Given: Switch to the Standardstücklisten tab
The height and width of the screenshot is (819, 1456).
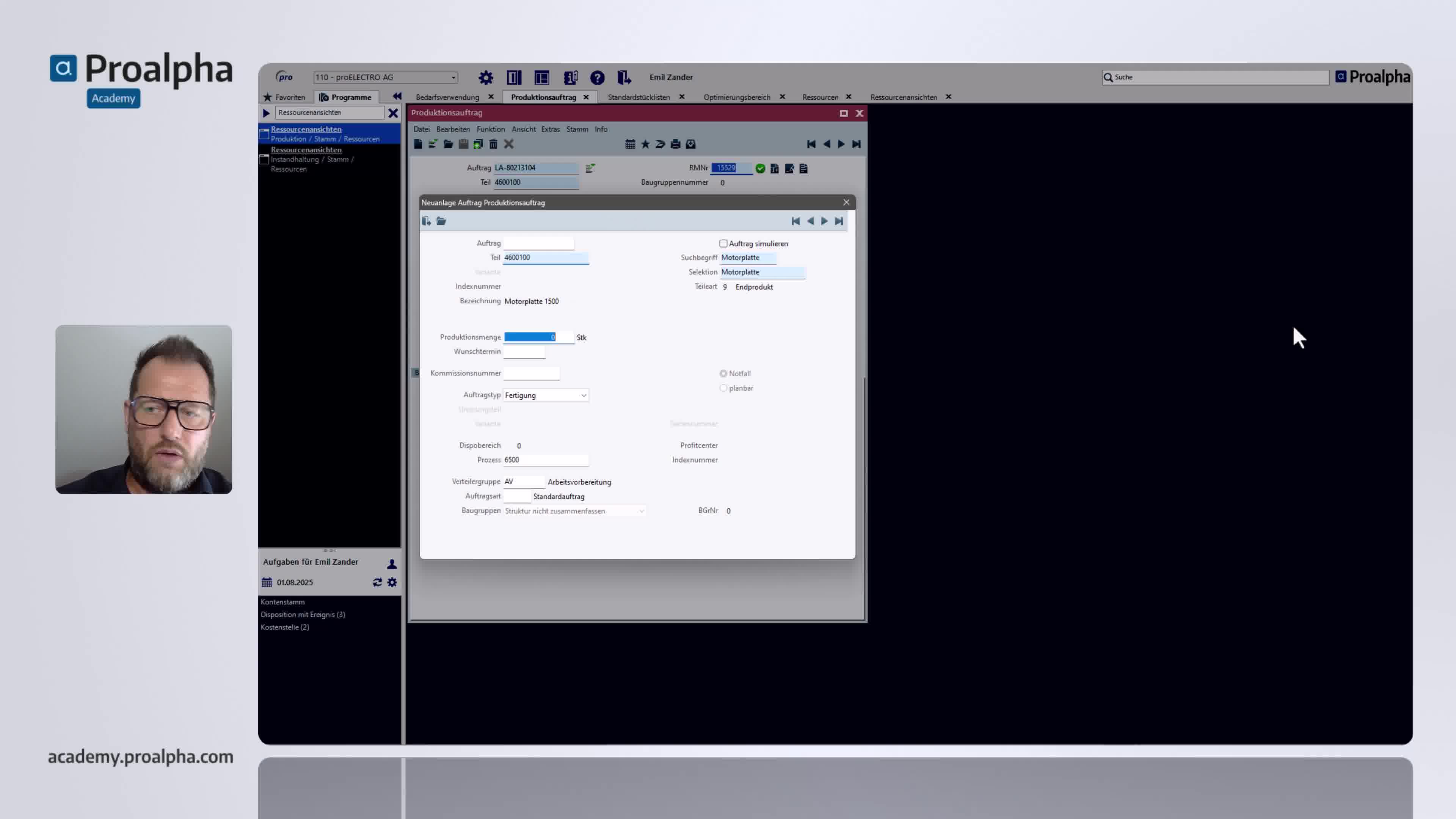Looking at the screenshot, I should 639,97.
